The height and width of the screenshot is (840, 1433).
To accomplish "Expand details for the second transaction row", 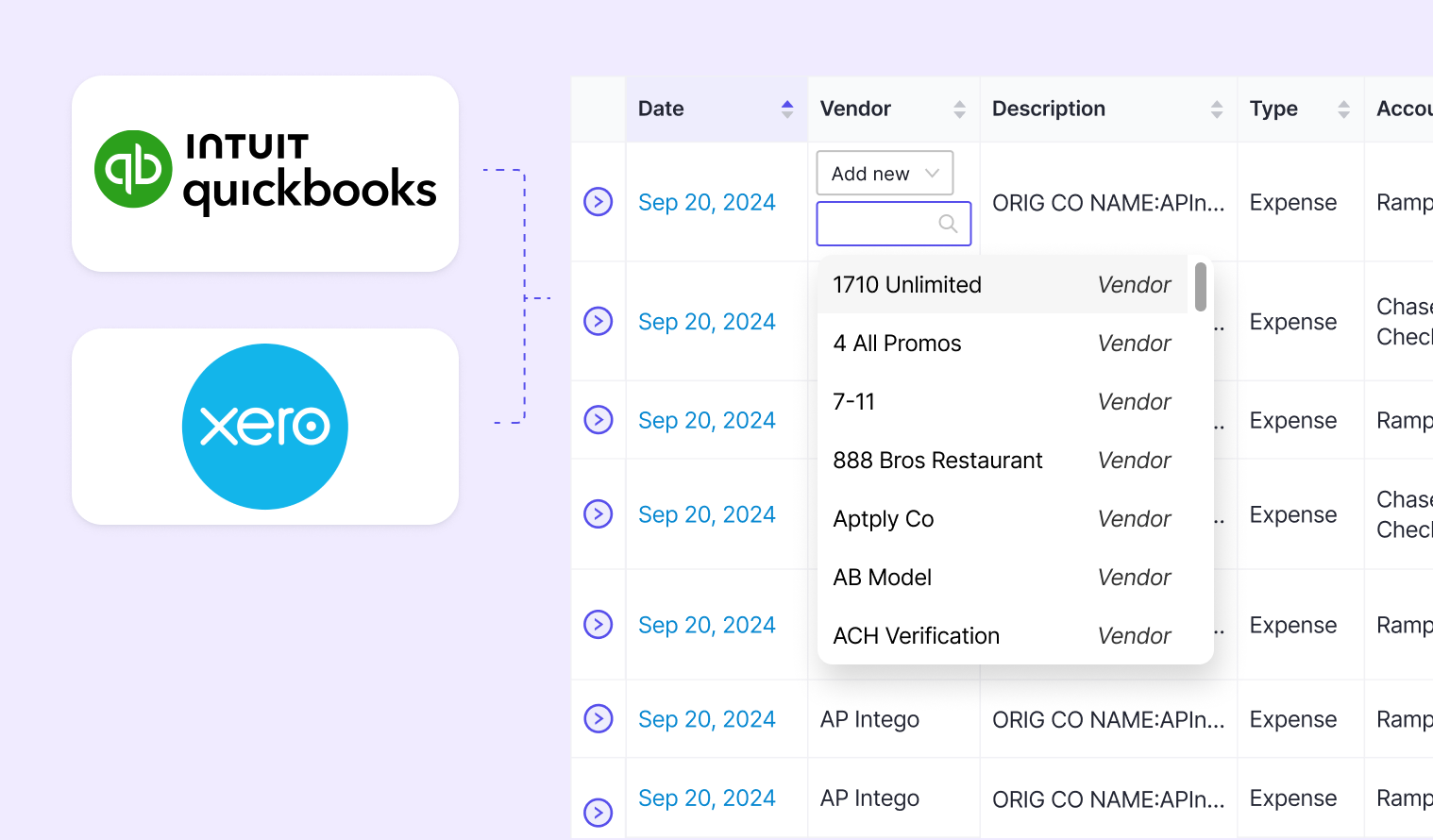I will pos(598,321).
